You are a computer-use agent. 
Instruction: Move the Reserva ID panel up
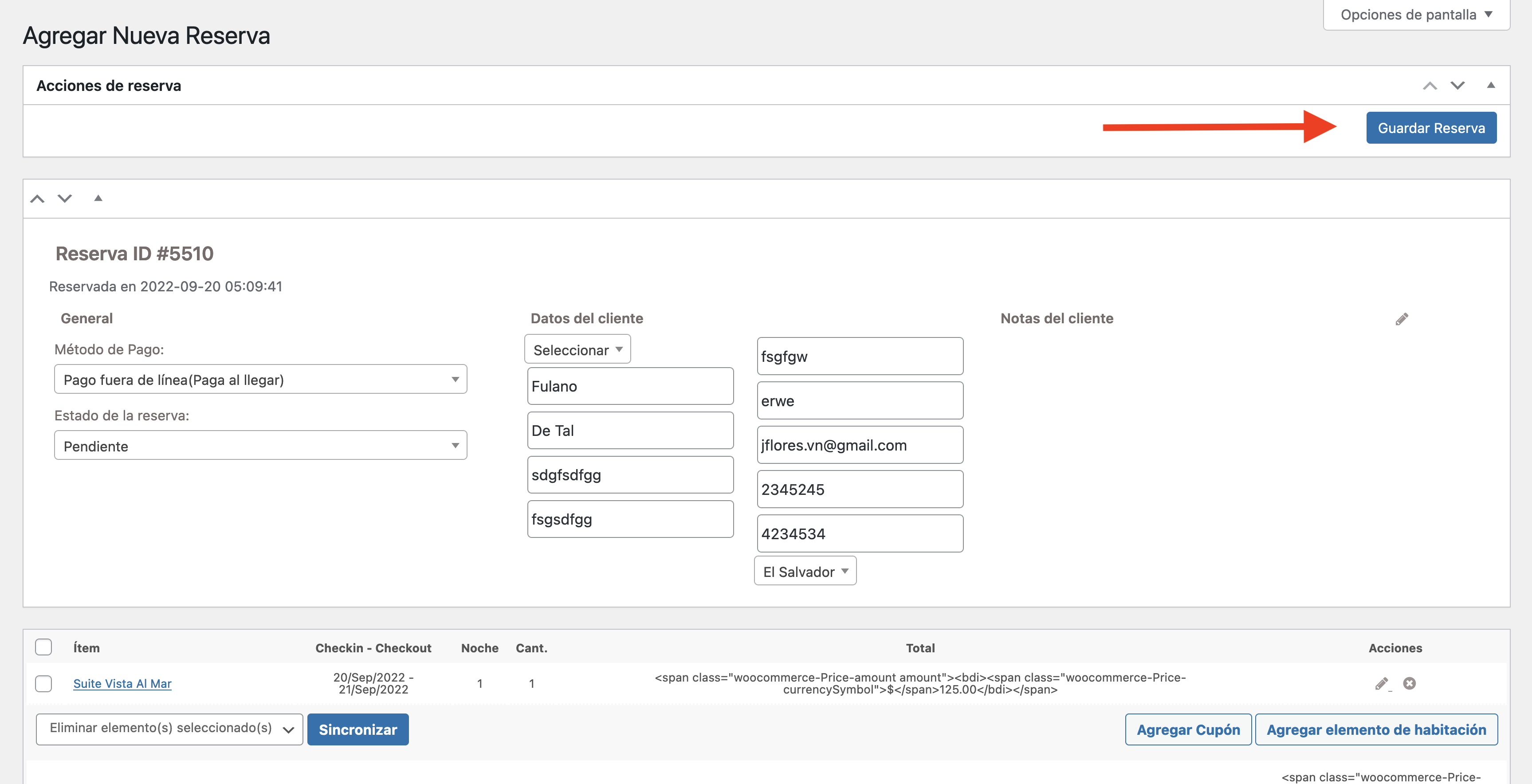pyautogui.click(x=37, y=199)
